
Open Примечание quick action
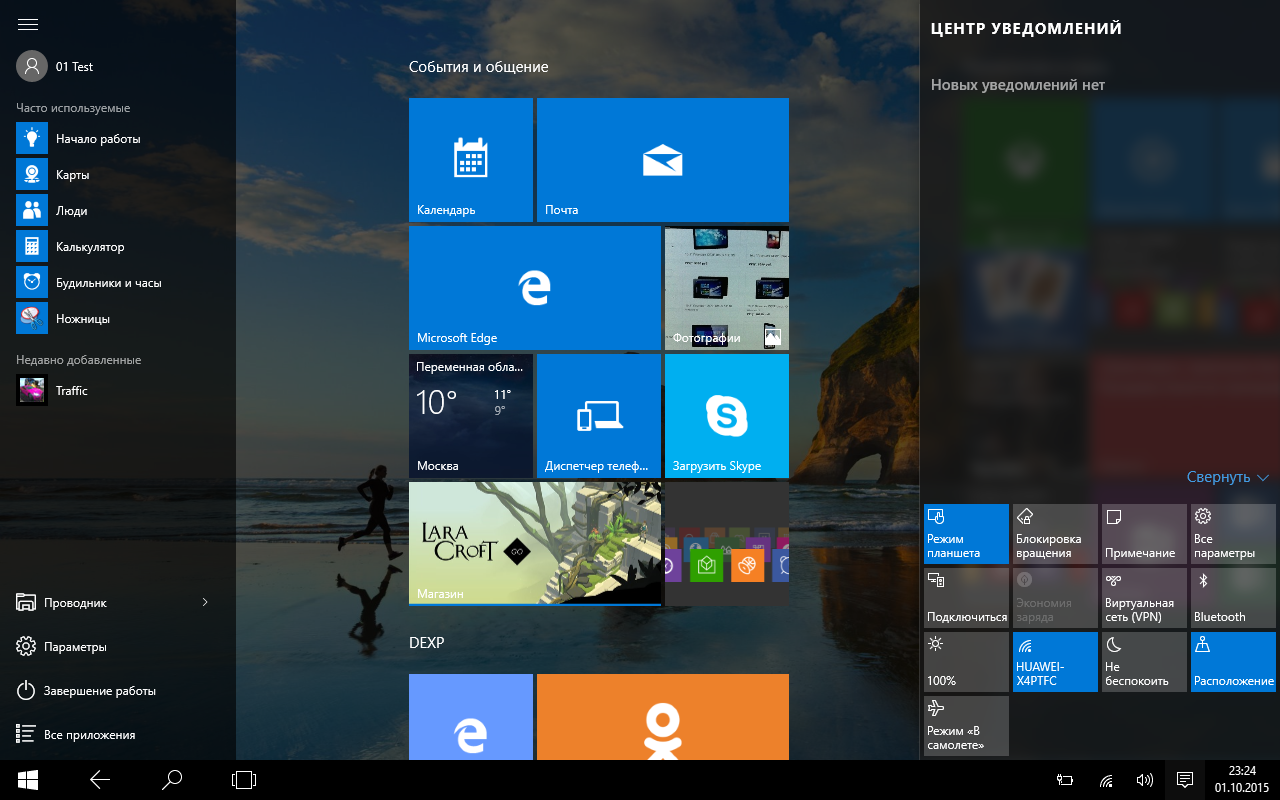point(1144,534)
